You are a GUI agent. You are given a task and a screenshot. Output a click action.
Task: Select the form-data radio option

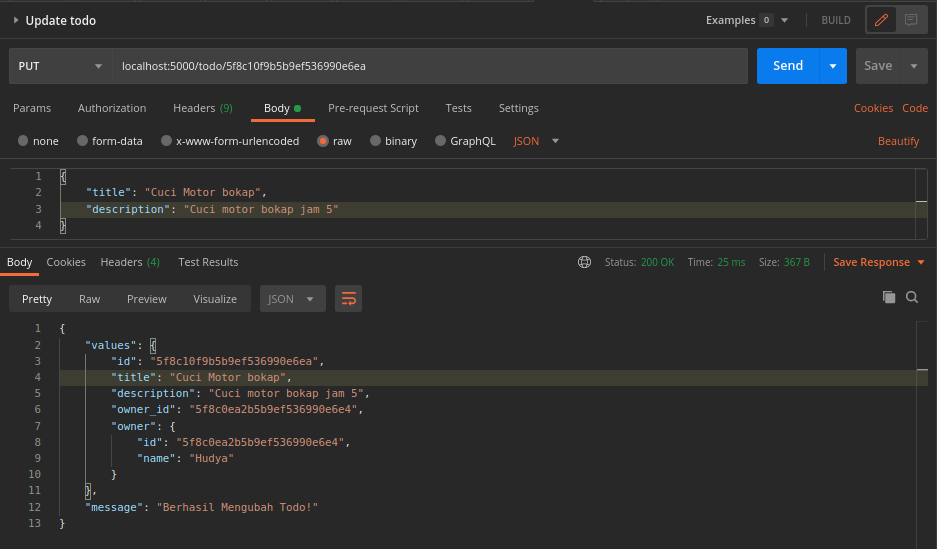pos(82,141)
